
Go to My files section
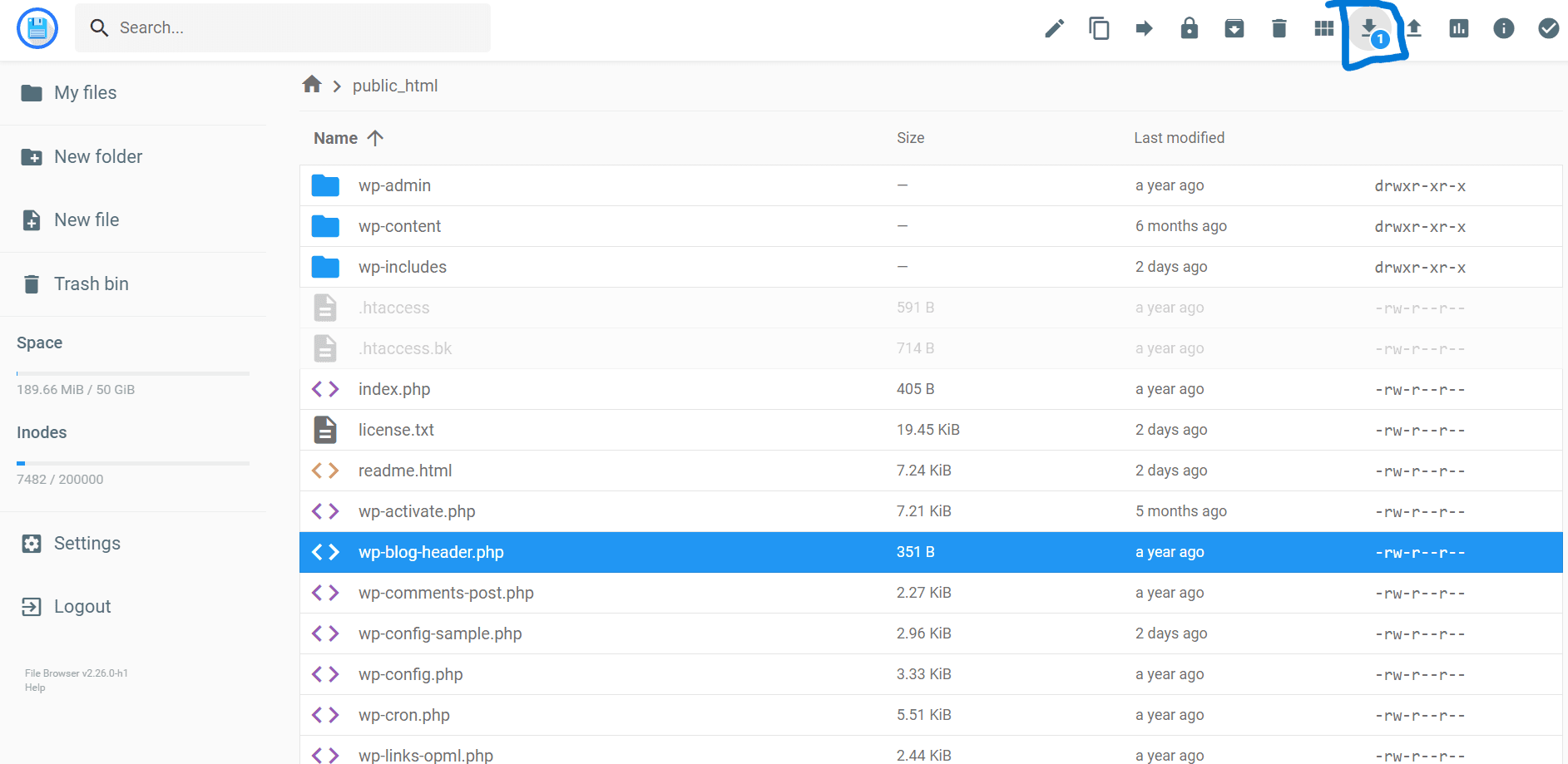[84, 92]
